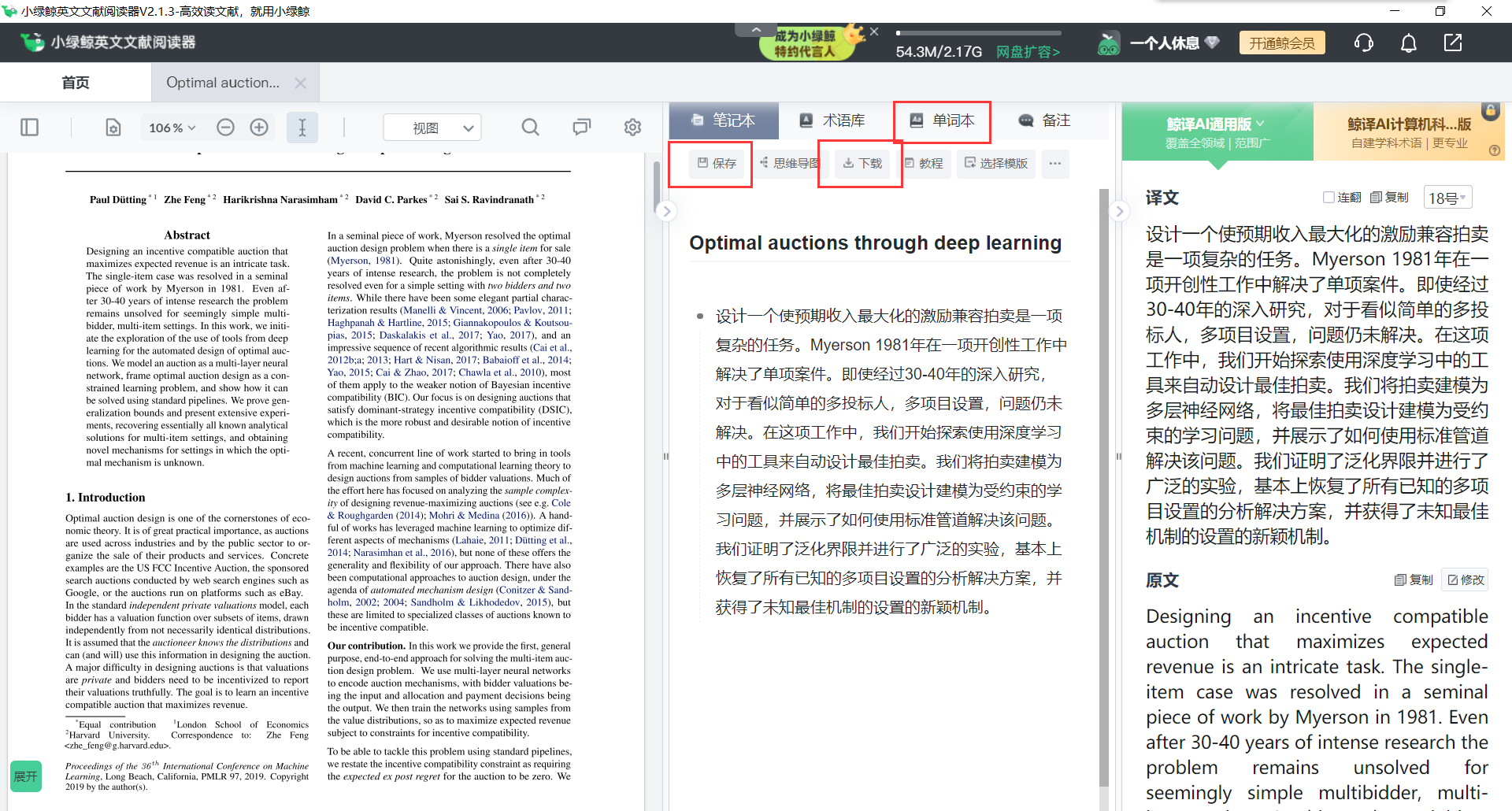
Task: Click the 开通鲸会员 button
Action: [x=1282, y=43]
